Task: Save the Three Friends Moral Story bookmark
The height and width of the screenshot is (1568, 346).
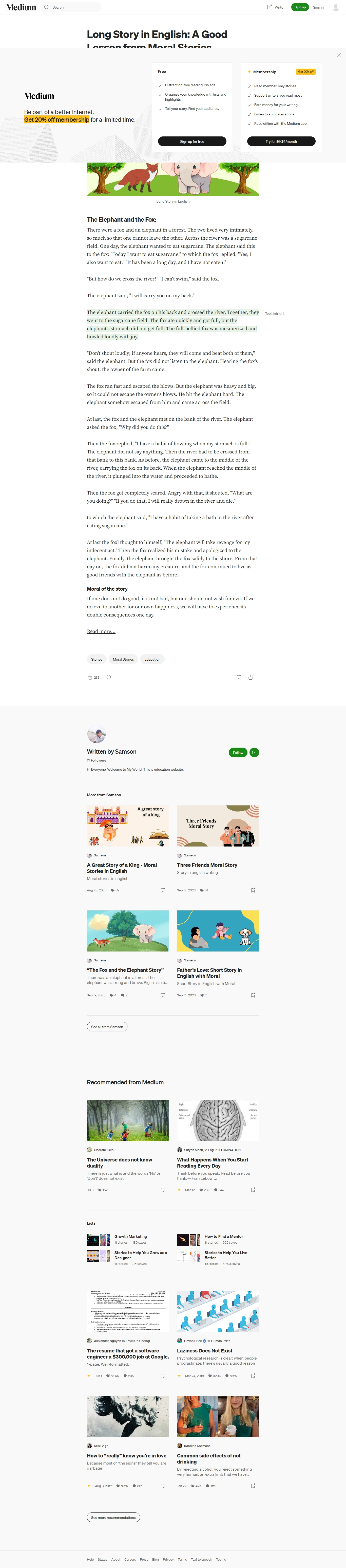Action: (x=253, y=890)
